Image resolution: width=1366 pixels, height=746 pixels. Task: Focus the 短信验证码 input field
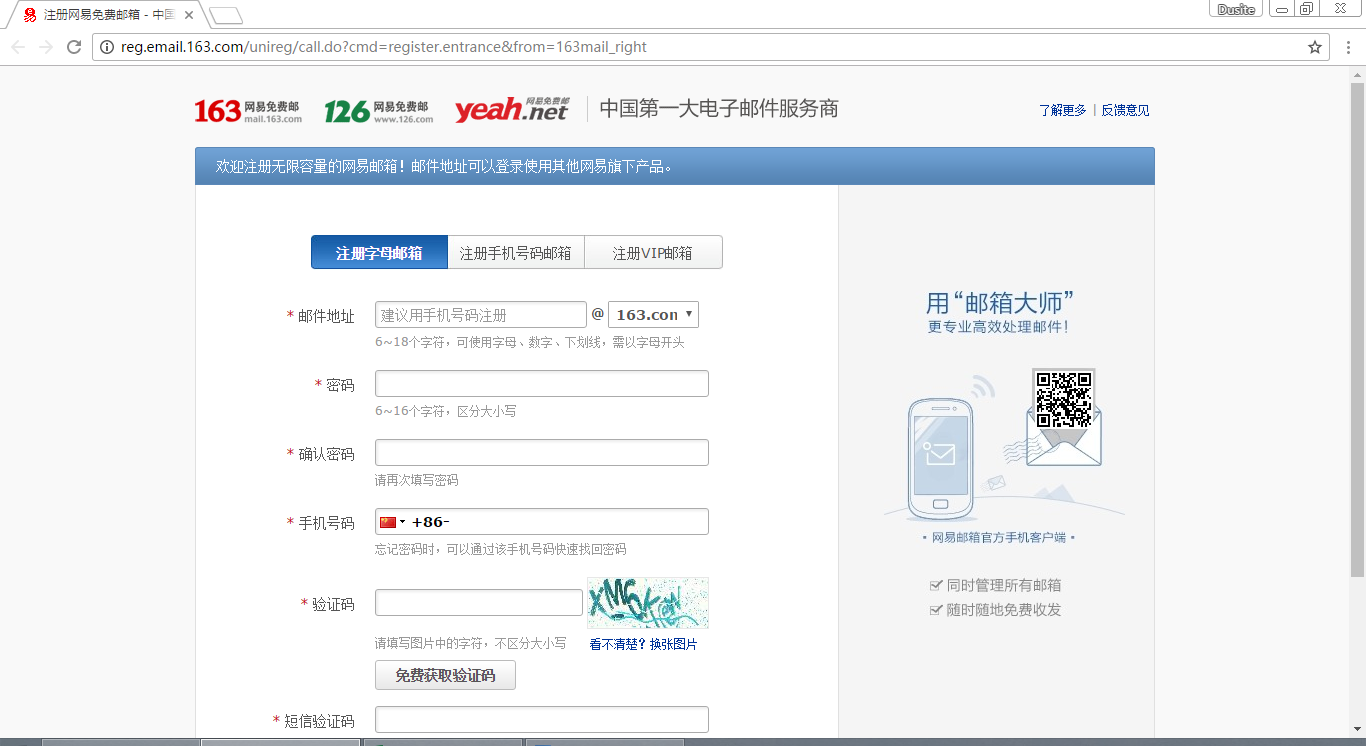pos(542,720)
